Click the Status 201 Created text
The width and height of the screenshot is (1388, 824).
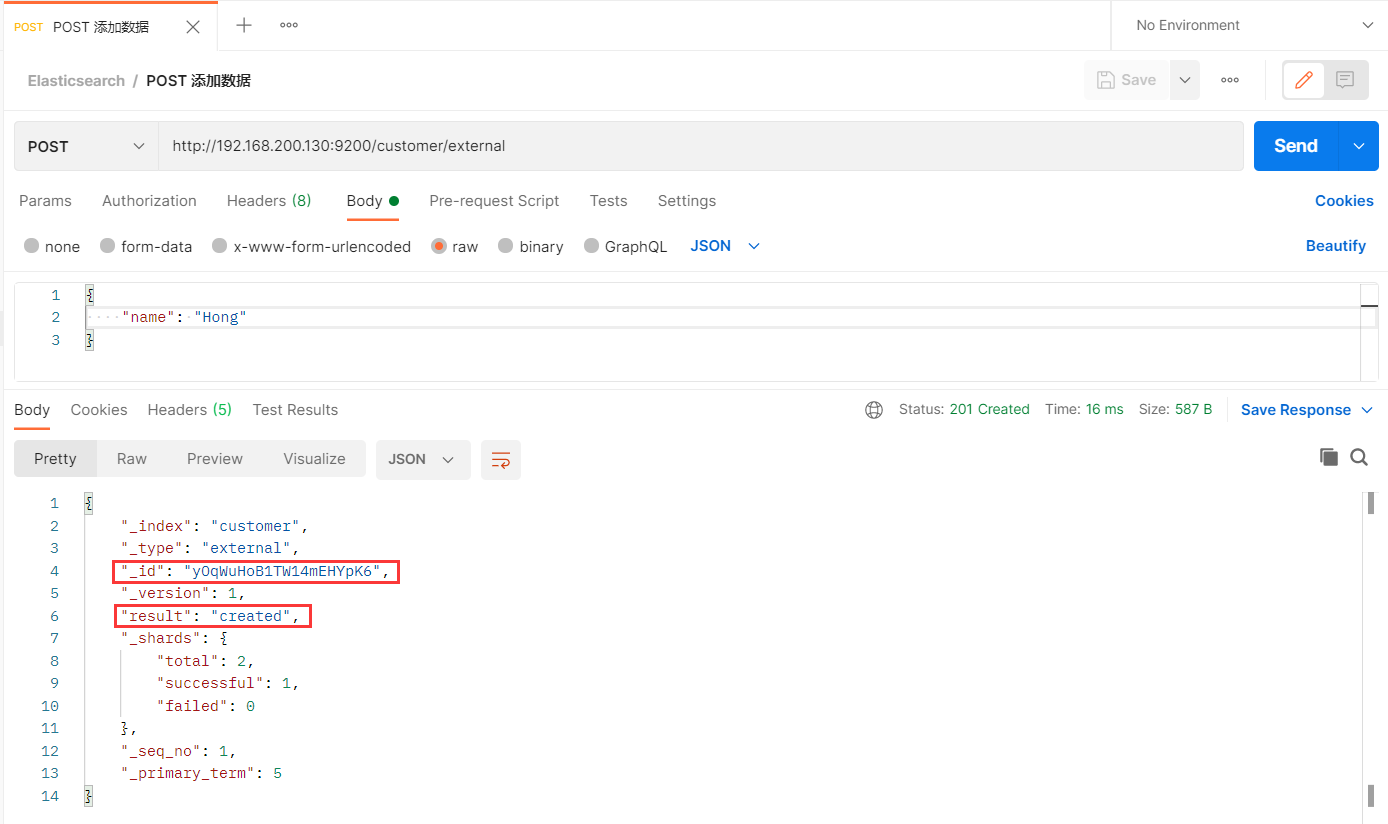(964, 410)
